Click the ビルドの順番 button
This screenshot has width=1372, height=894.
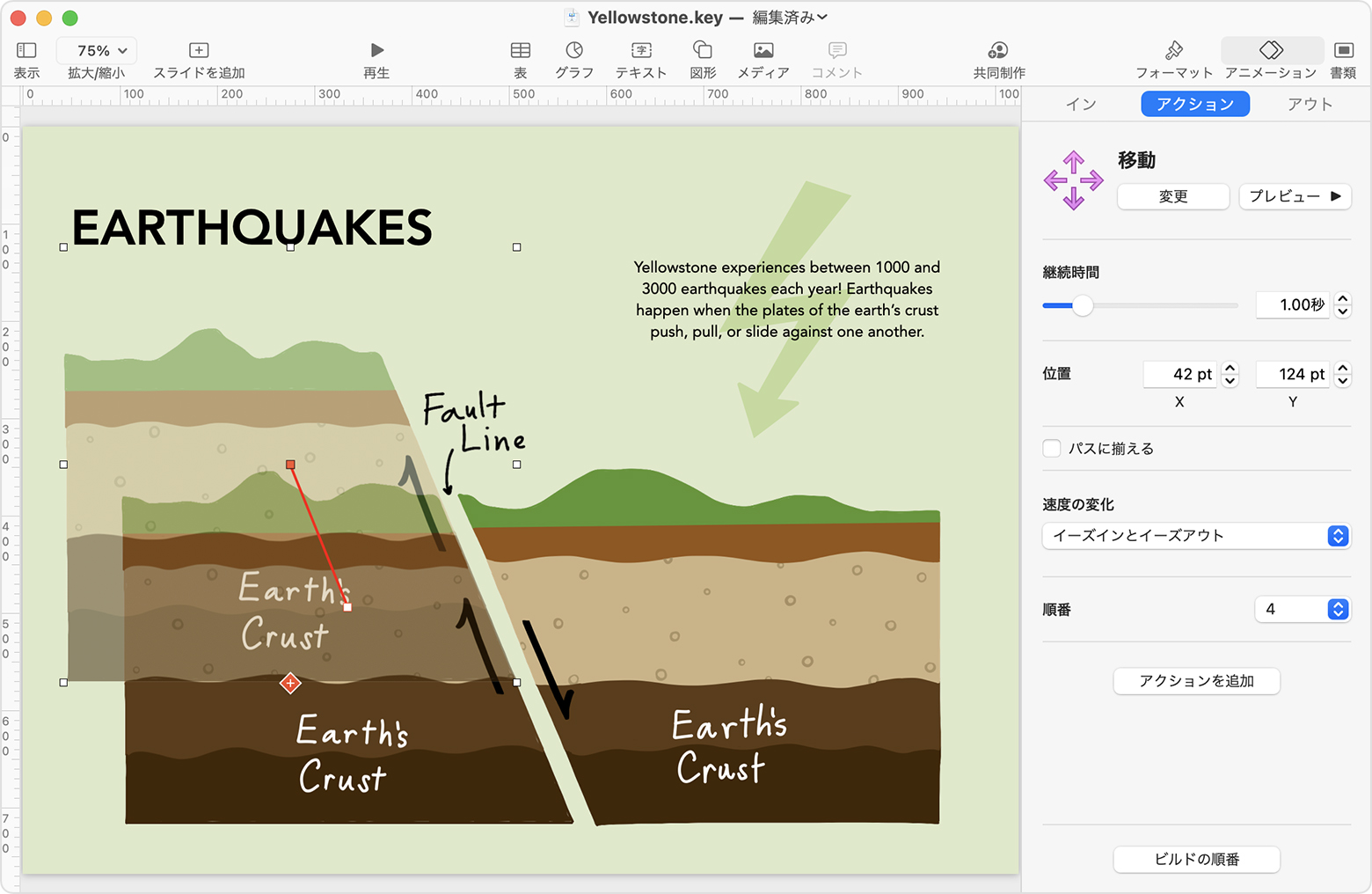[1196, 860]
